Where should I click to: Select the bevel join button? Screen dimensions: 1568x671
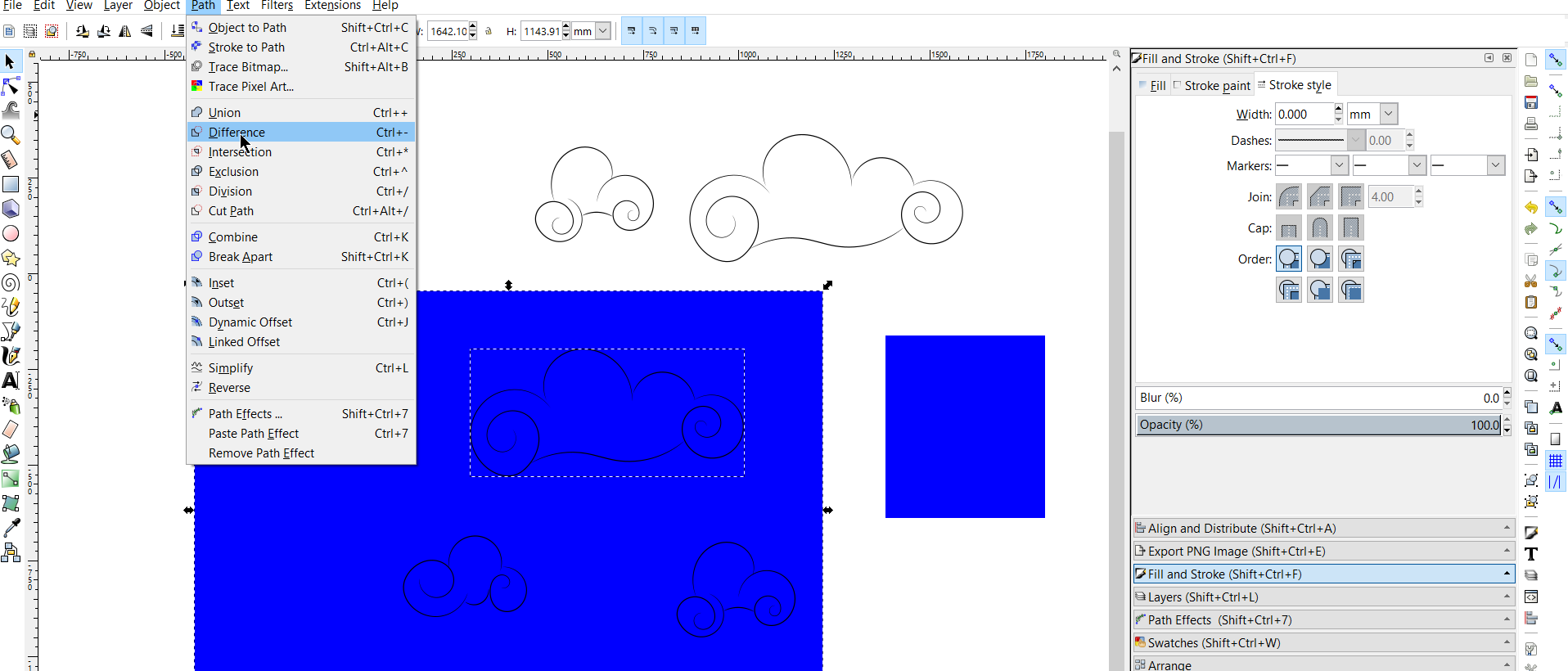pos(1320,196)
